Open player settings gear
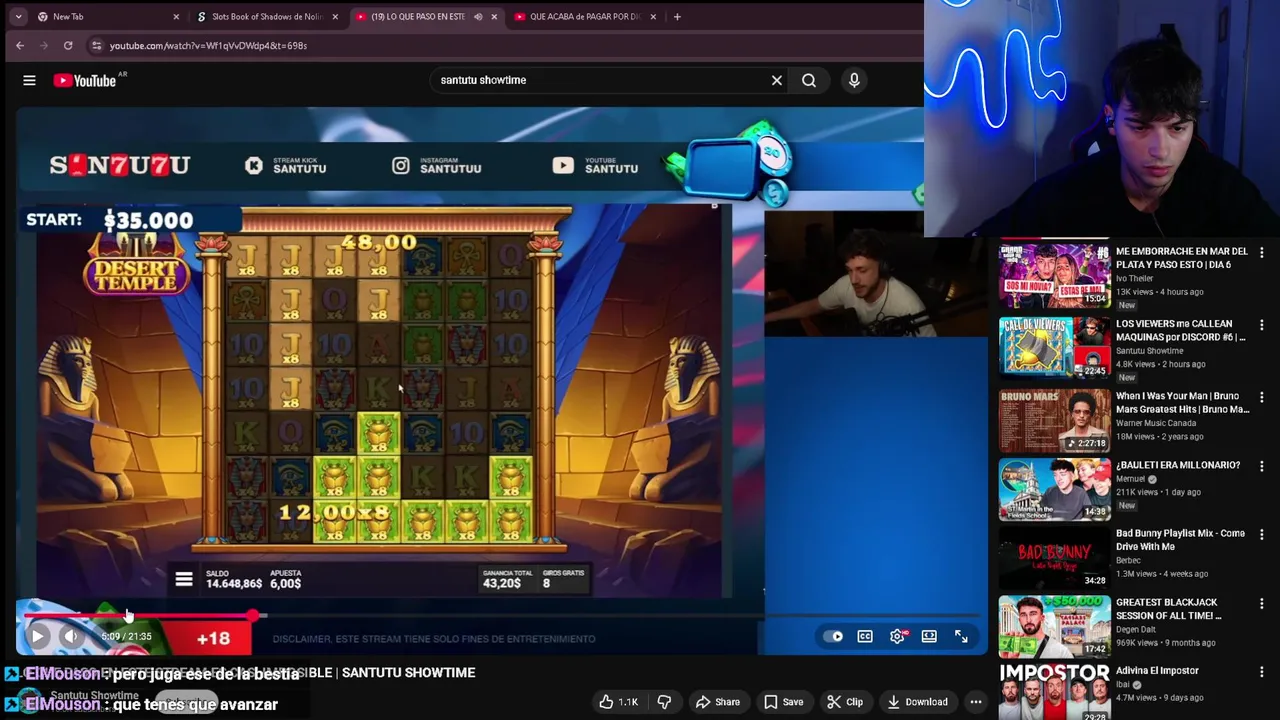Screen dimensions: 1280x720 (x=898, y=636)
